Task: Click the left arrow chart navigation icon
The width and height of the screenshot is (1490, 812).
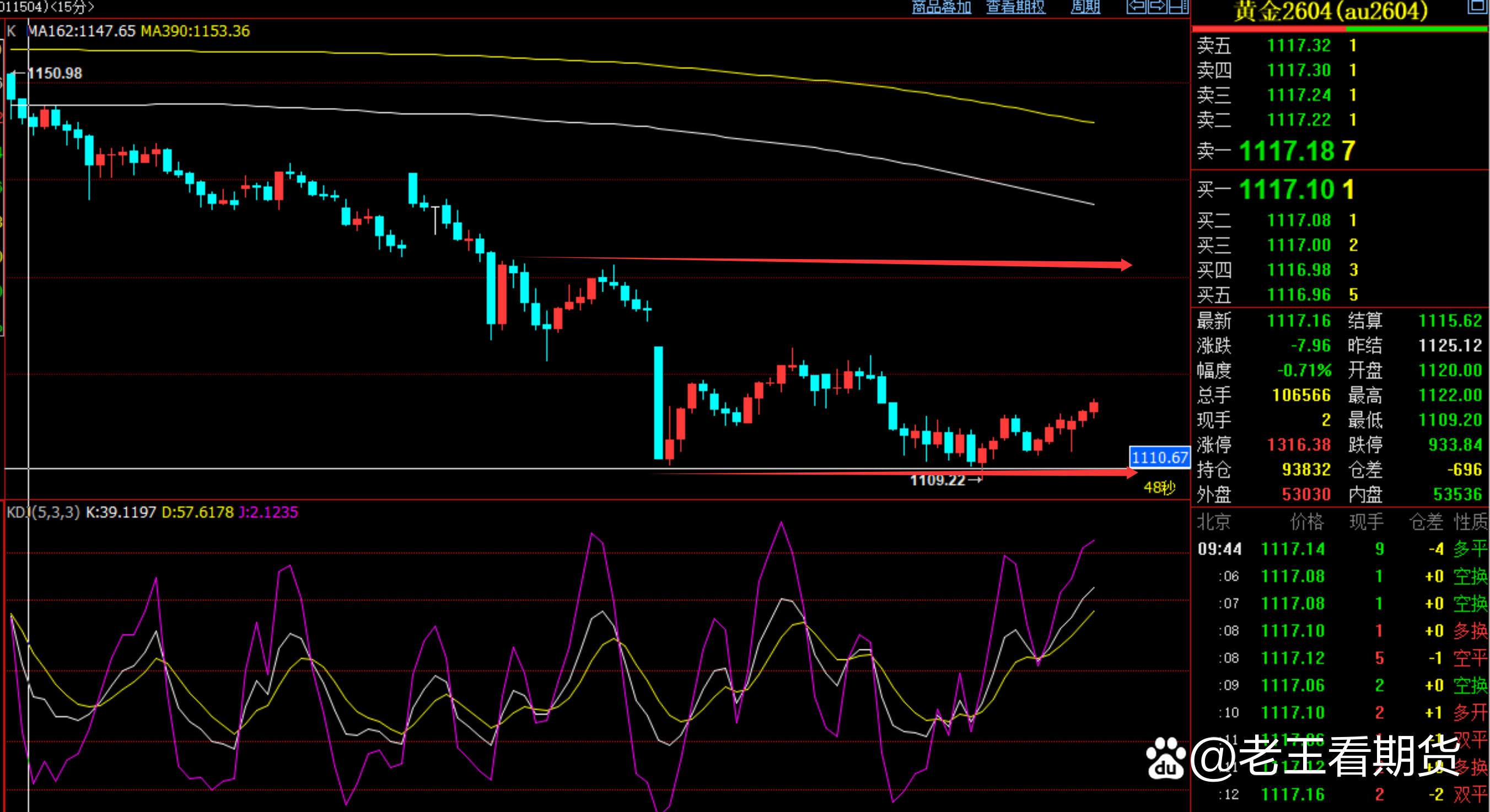Action: pos(1136,7)
